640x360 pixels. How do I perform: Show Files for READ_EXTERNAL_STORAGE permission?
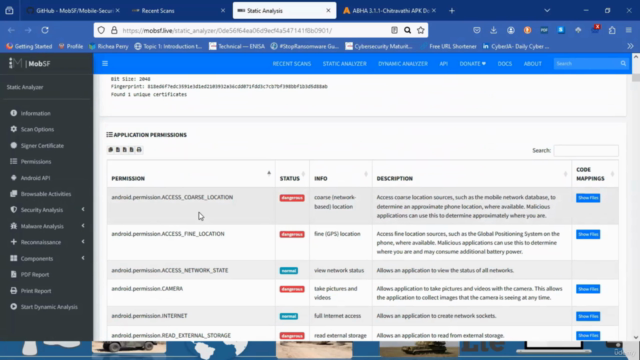(x=588, y=336)
